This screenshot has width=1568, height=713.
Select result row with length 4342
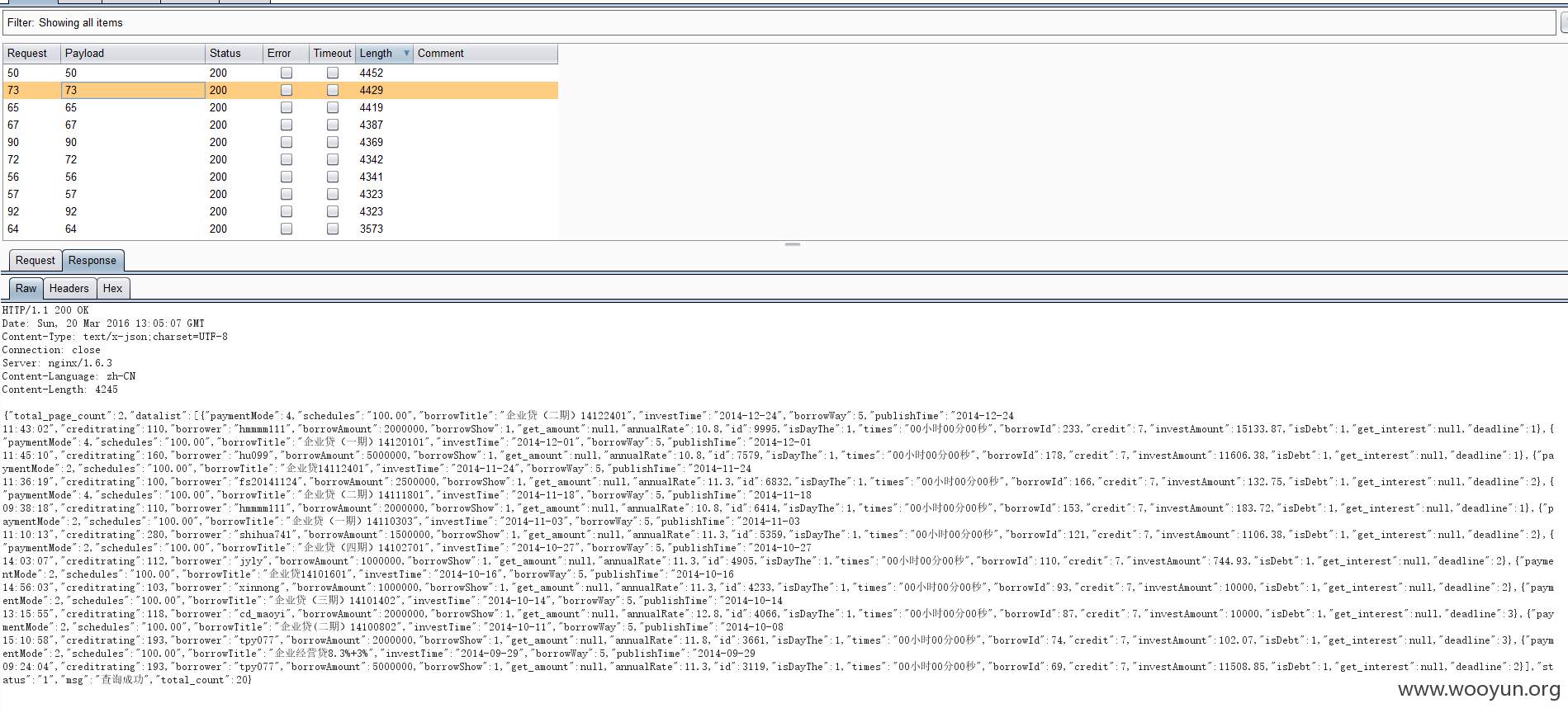tap(281, 159)
